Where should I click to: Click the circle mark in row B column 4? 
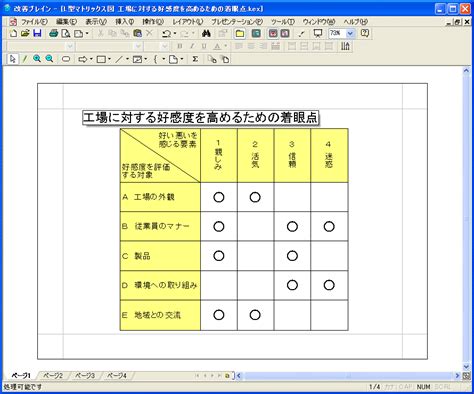pyautogui.click(x=329, y=227)
